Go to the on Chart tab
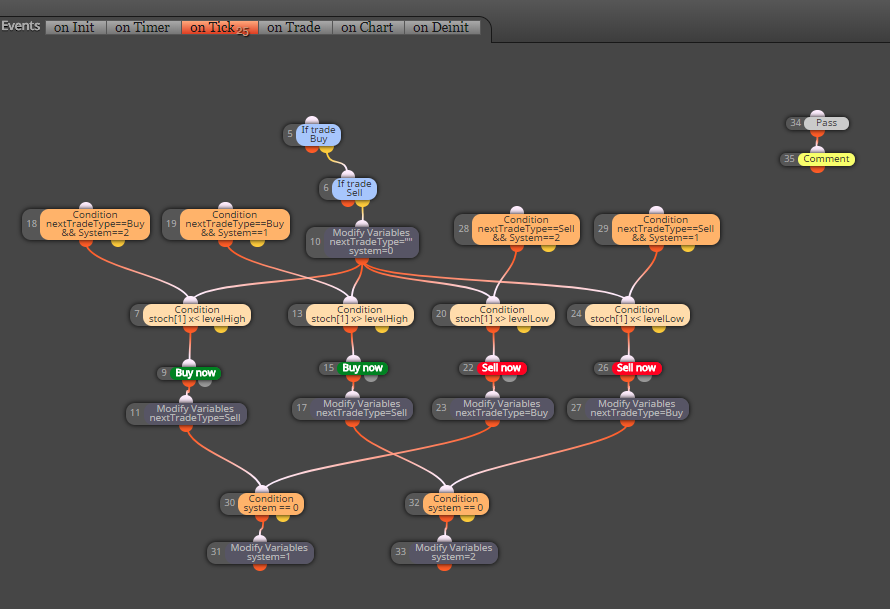This screenshot has height=609, width=890. (x=368, y=27)
